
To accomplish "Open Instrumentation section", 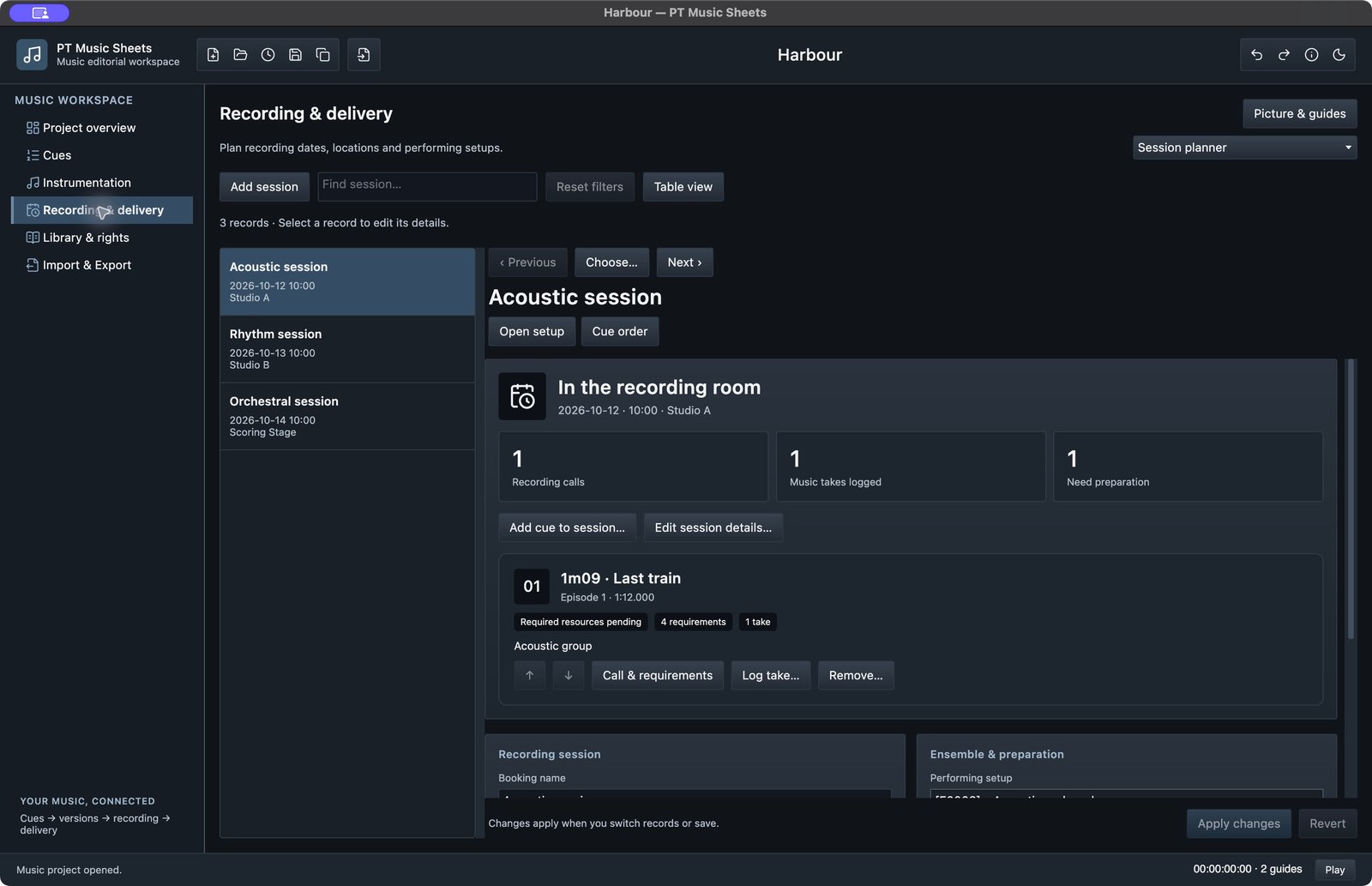I will [102, 183].
